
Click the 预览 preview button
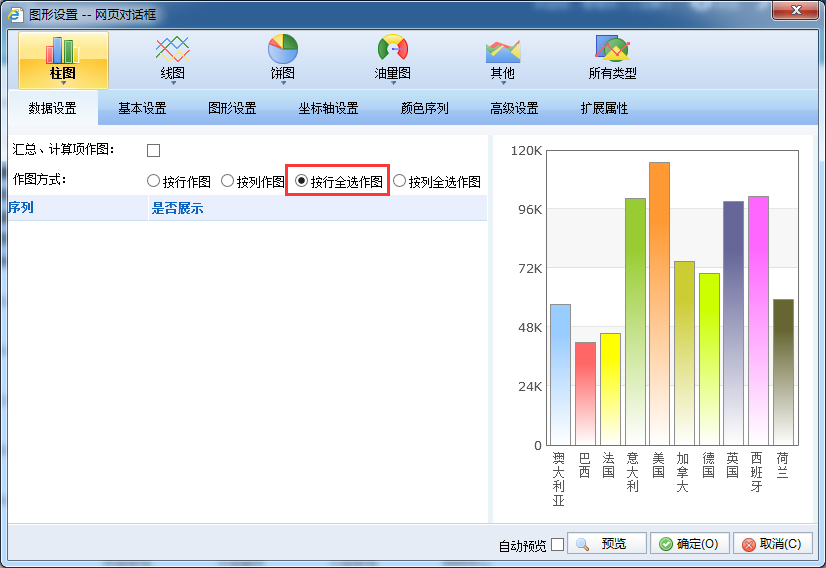click(607, 544)
